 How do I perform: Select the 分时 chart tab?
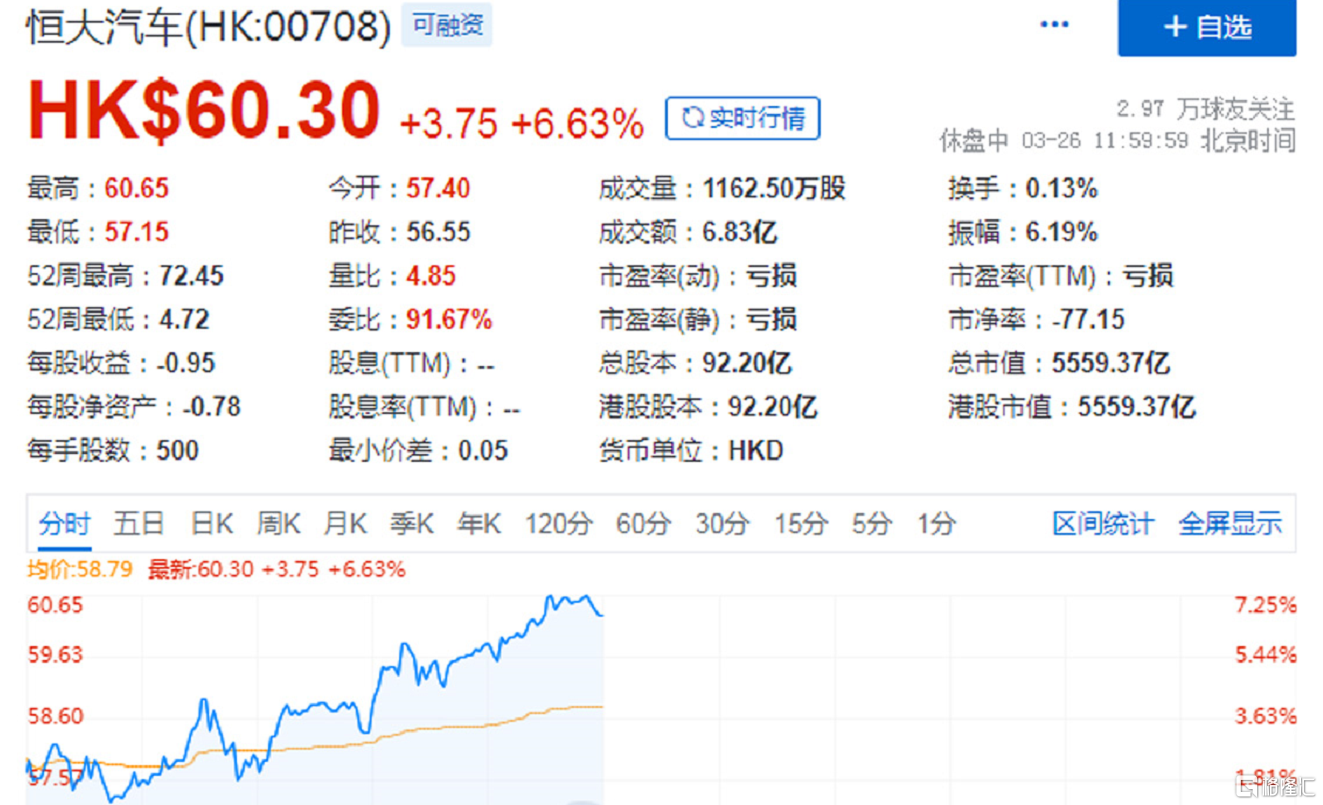pyautogui.click(x=64, y=523)
